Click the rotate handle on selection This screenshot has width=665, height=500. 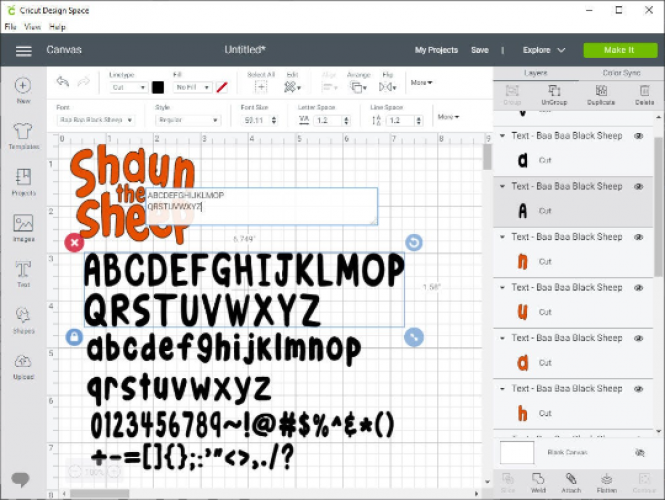pos(414,243)
